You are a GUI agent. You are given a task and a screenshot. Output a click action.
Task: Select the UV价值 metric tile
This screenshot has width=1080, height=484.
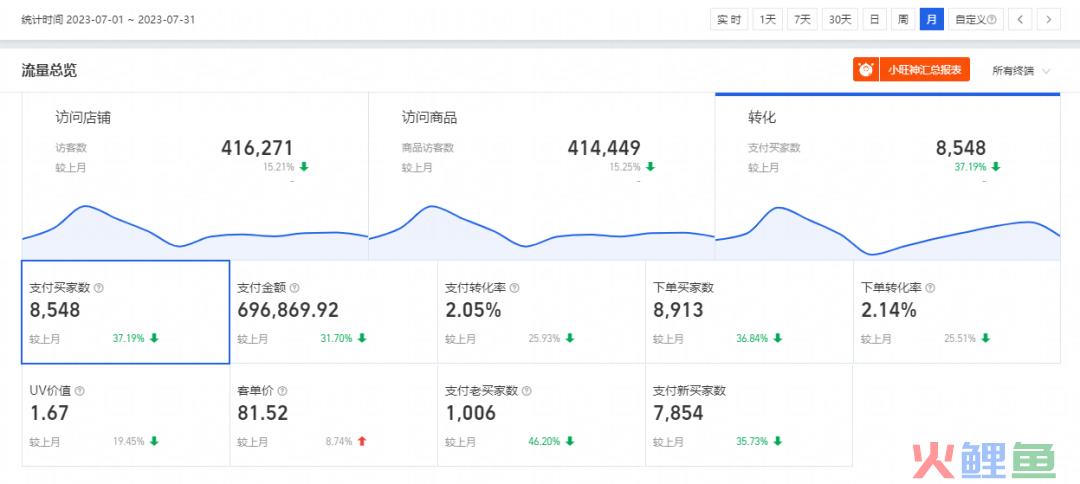125,415
